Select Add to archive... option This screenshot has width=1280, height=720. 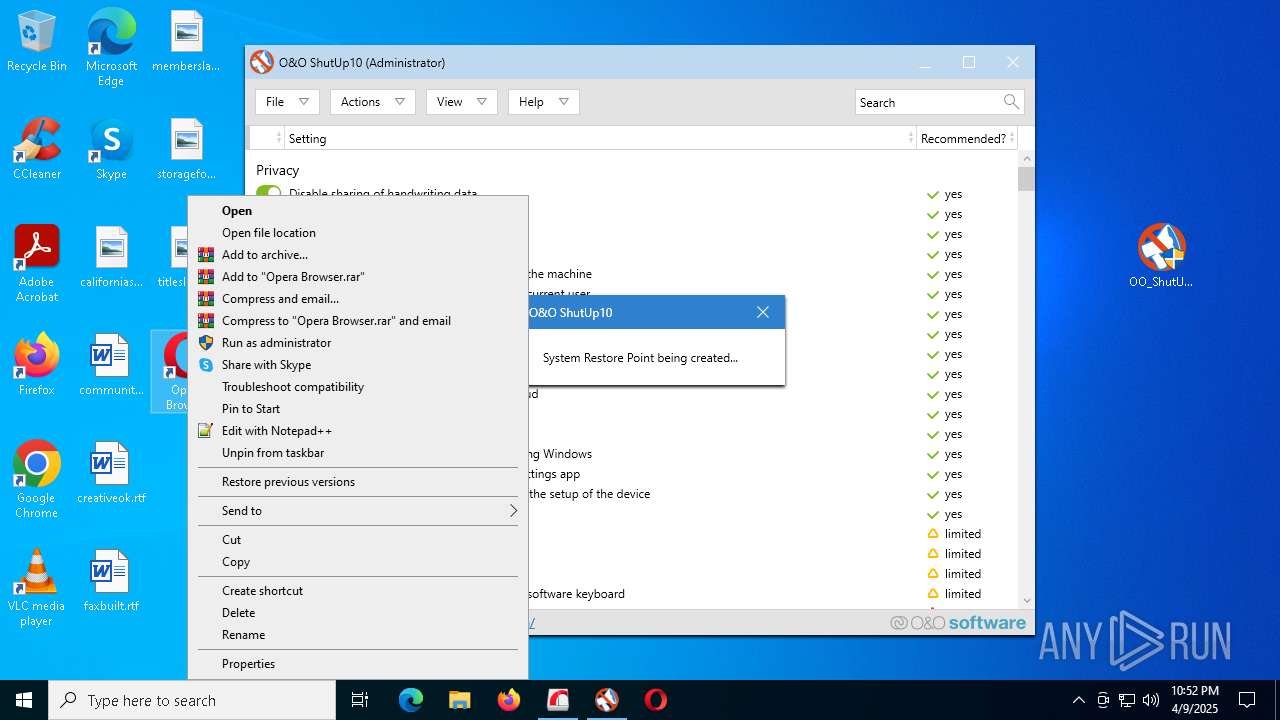[358, 255]
